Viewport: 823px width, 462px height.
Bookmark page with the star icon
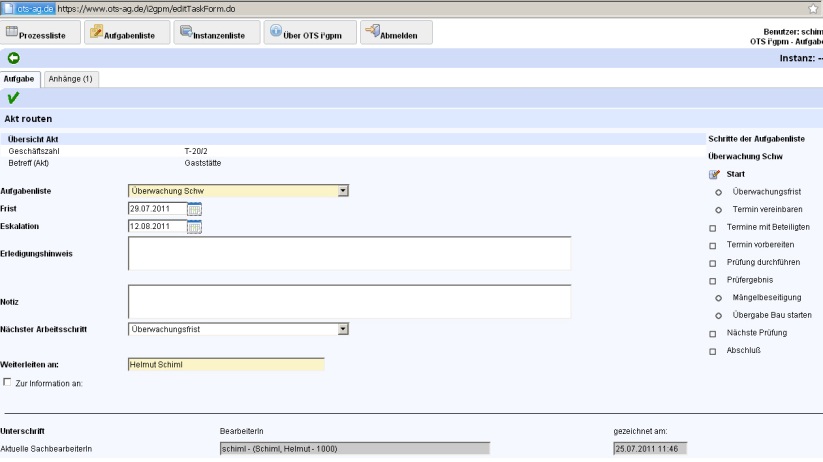(812, 7)
